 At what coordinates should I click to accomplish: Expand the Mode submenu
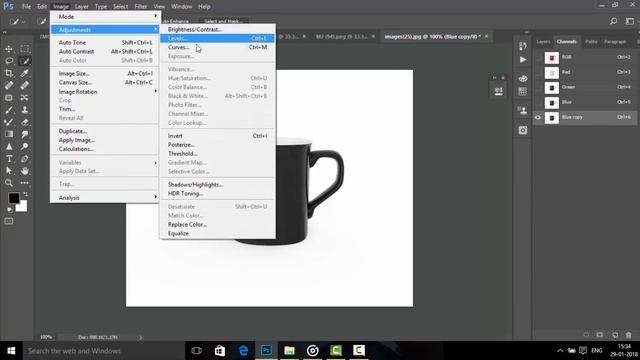(x=104, y=17)
